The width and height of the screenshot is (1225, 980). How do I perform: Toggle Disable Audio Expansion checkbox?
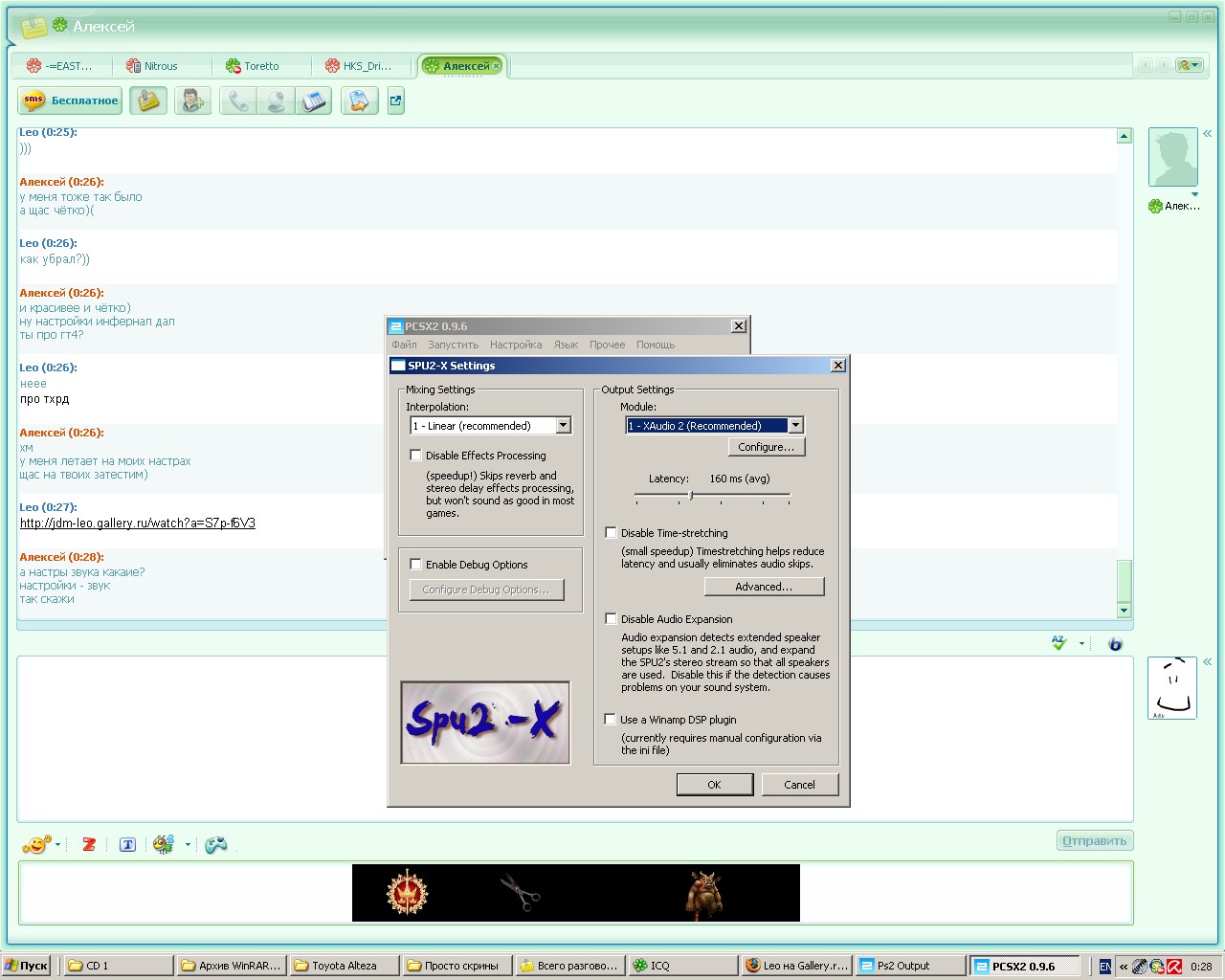tap(611, 618)
